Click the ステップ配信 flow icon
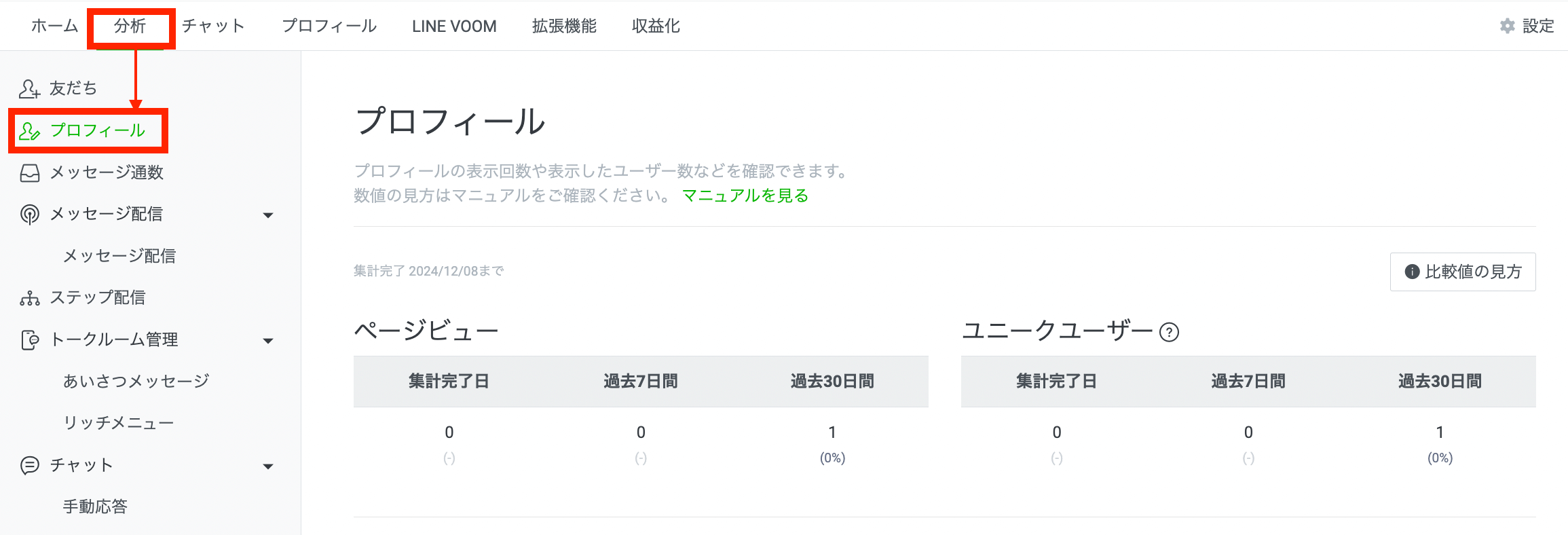The image size is (1568, 535). 29,298
